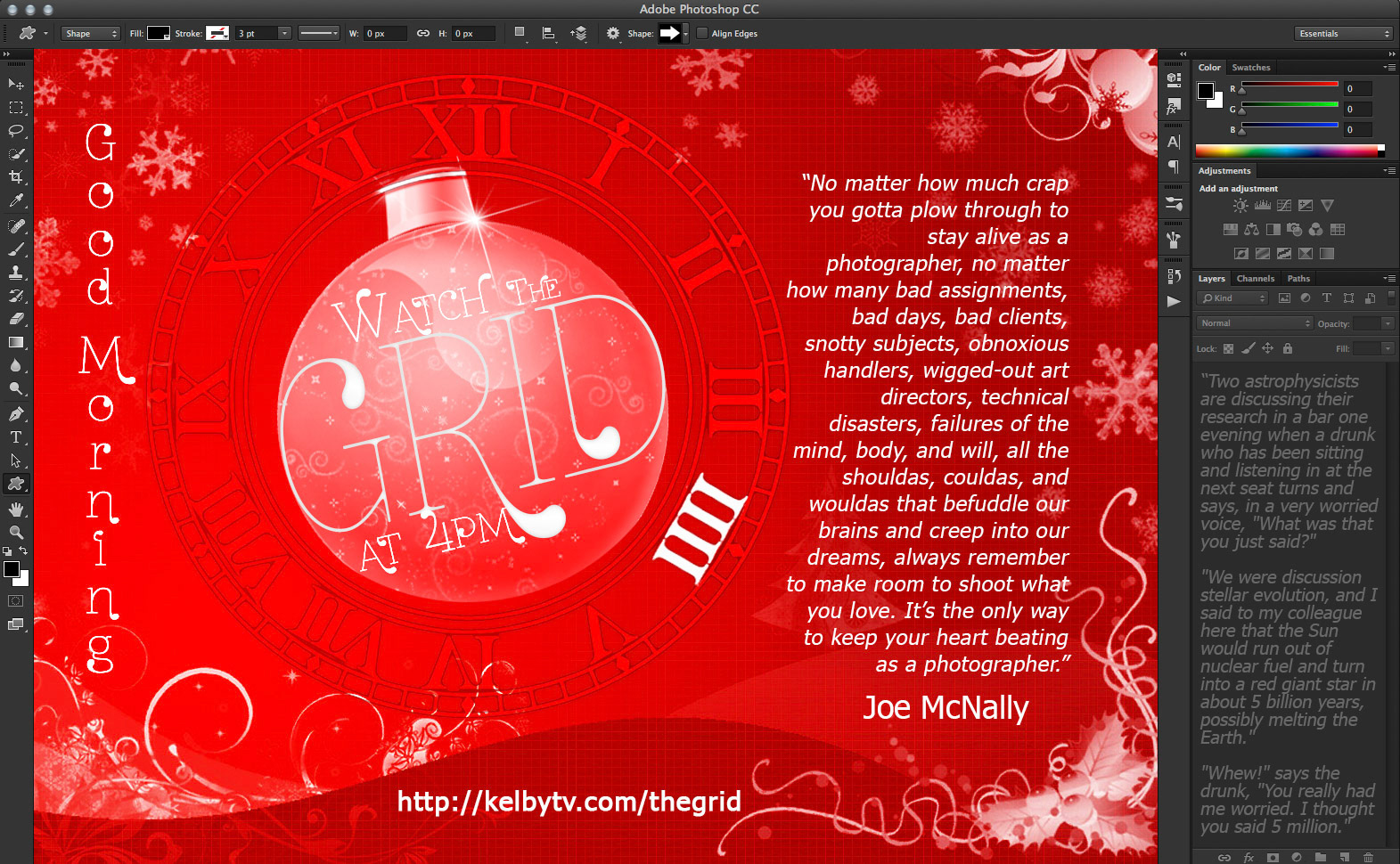1400x864 pixels.
Task: Select the Lasso tool
Action: click(x=16, y=131)
